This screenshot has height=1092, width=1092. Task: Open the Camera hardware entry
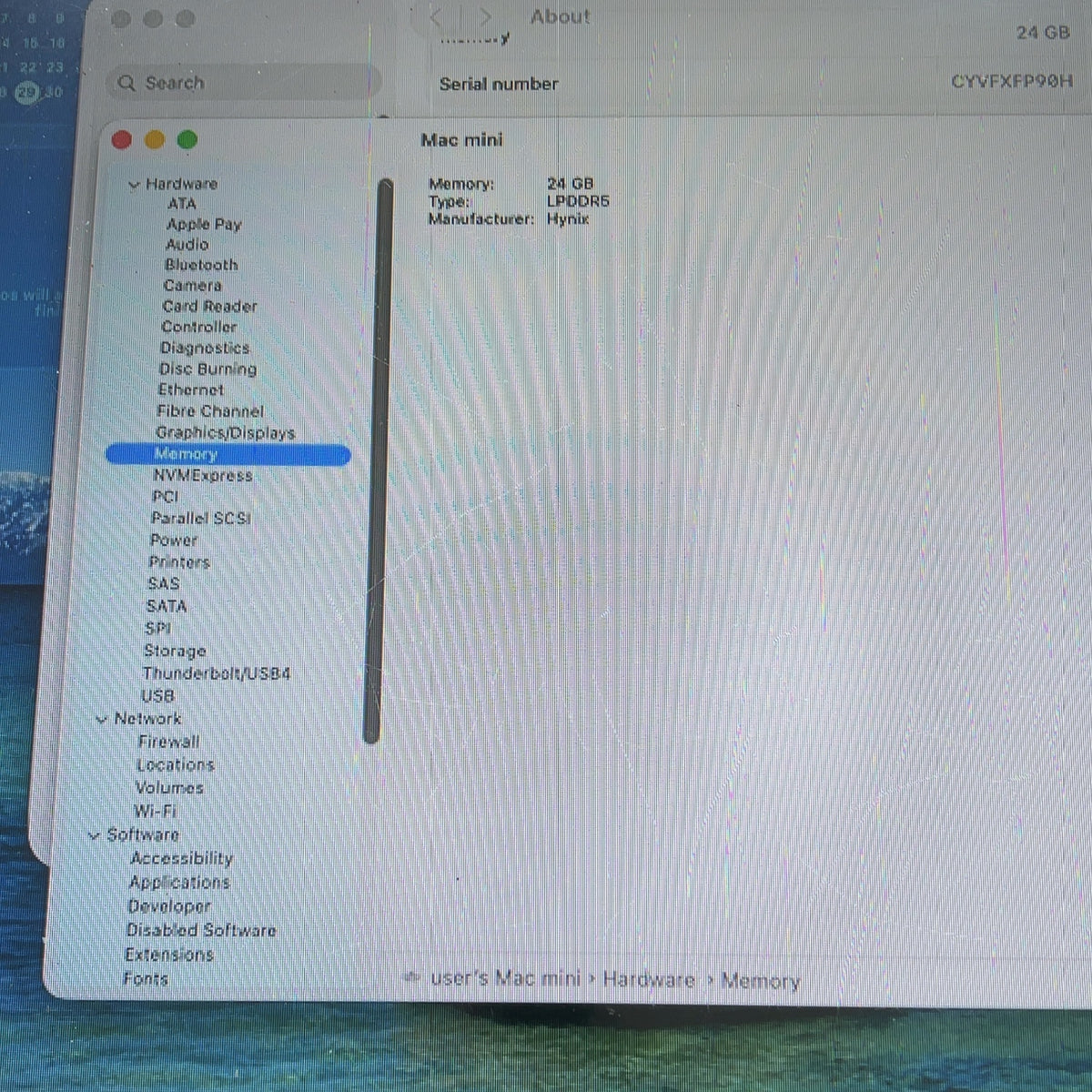point(192,286)
